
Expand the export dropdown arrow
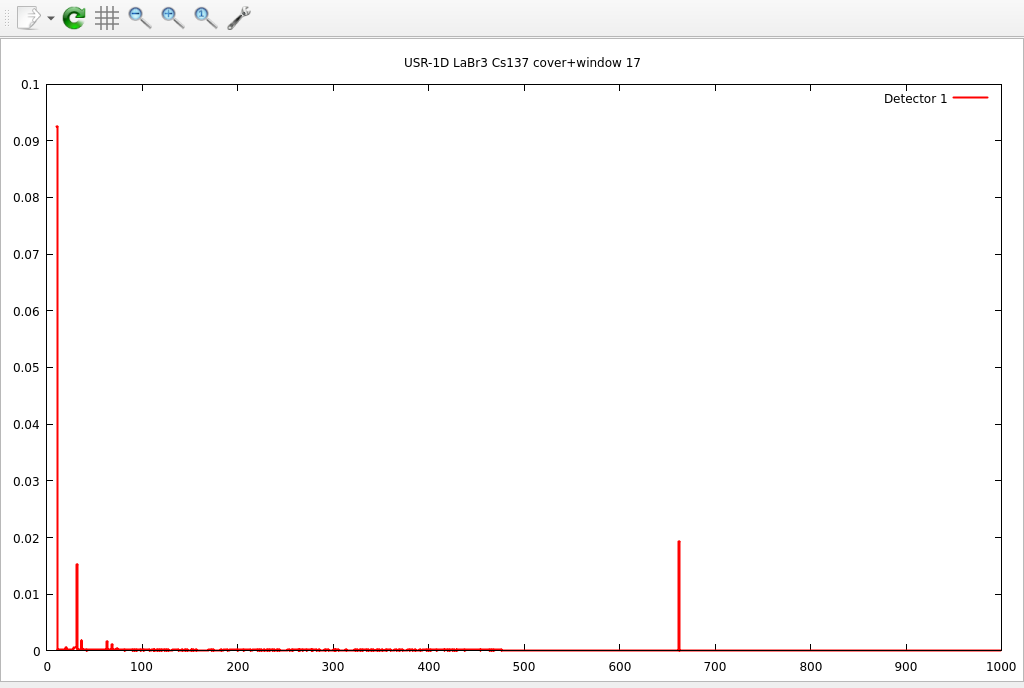[x=51, y=18]
